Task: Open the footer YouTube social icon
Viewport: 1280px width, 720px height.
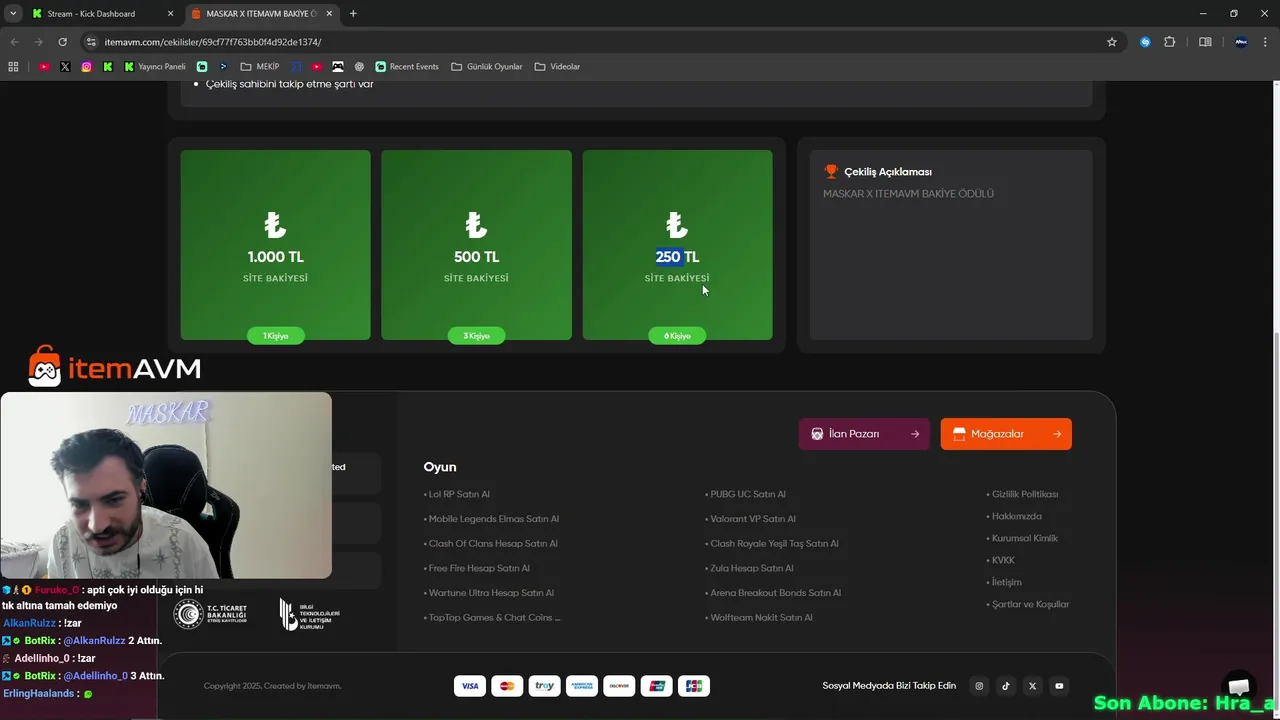Action: [x=1059, y=686]
